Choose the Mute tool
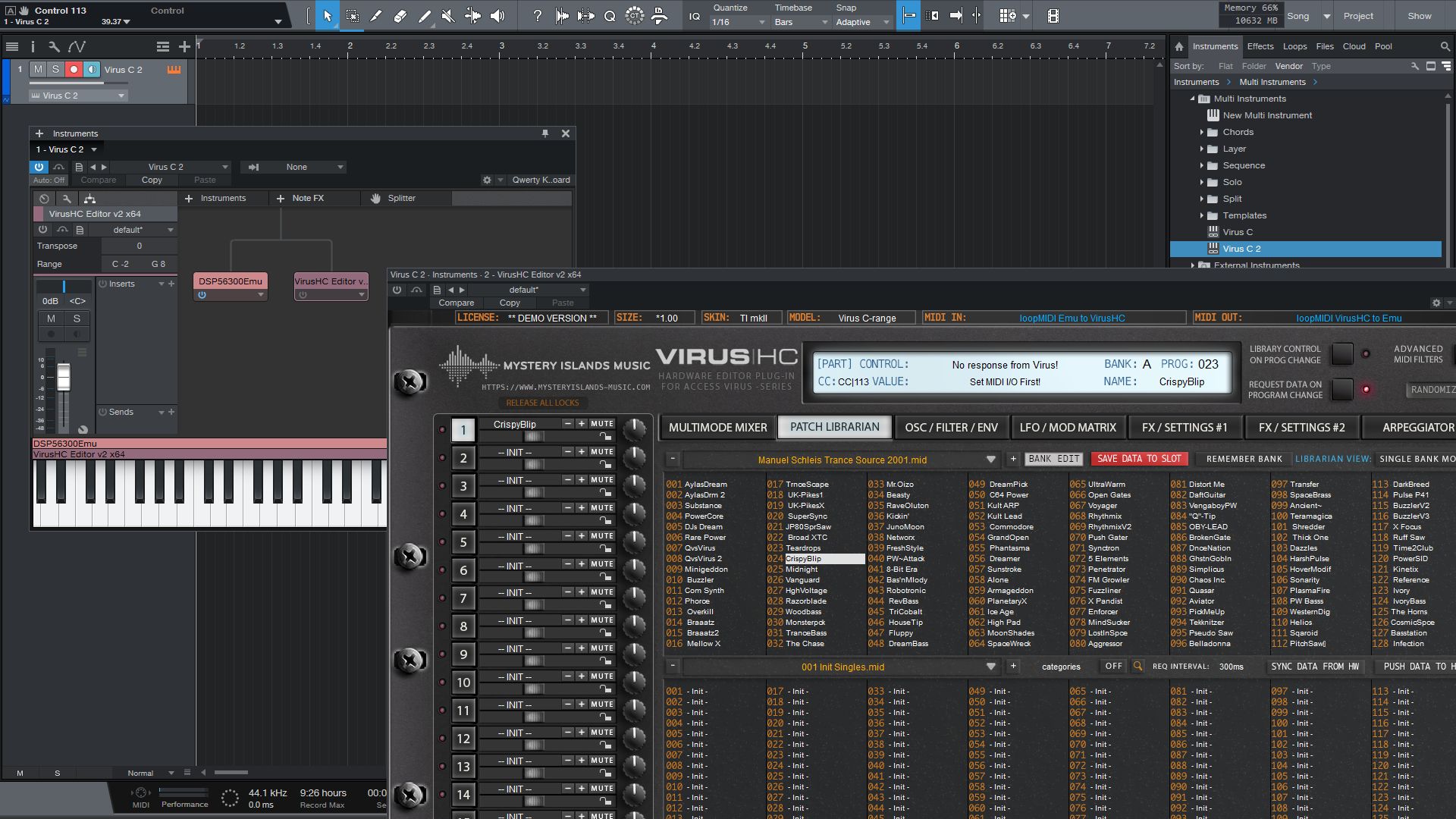 [448, 16]
